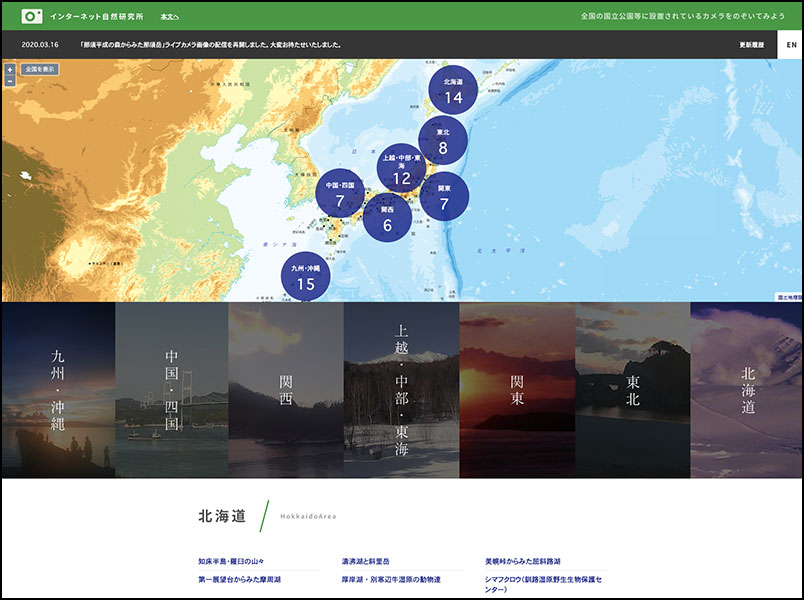Image resolution: width=804 pixels, height=600 pixels.
Task: Switch language with the EN button
Action: point(790,45)
